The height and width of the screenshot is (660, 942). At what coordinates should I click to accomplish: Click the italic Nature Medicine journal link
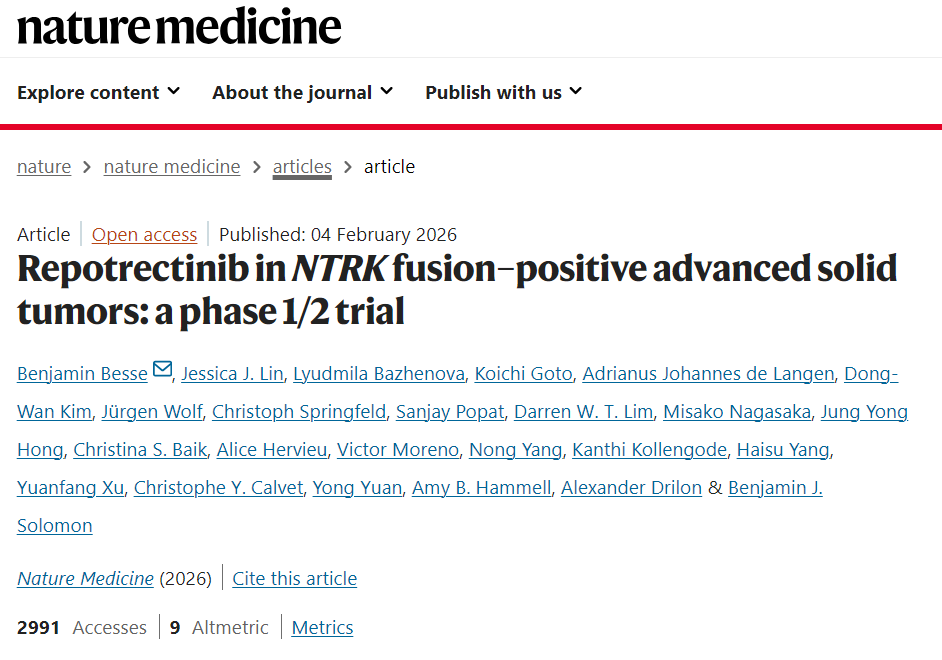85,579
